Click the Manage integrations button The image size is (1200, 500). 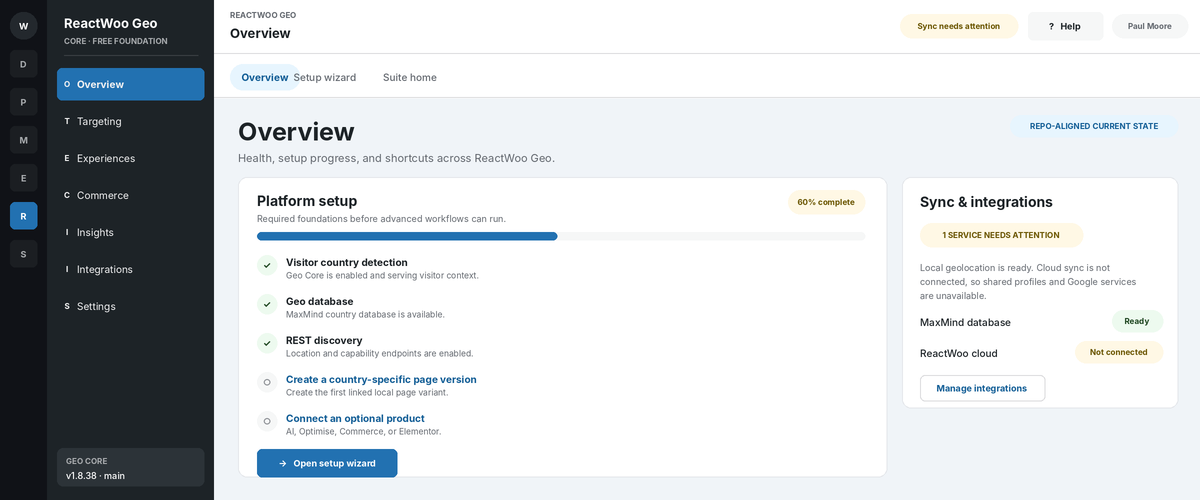(982, 388)
